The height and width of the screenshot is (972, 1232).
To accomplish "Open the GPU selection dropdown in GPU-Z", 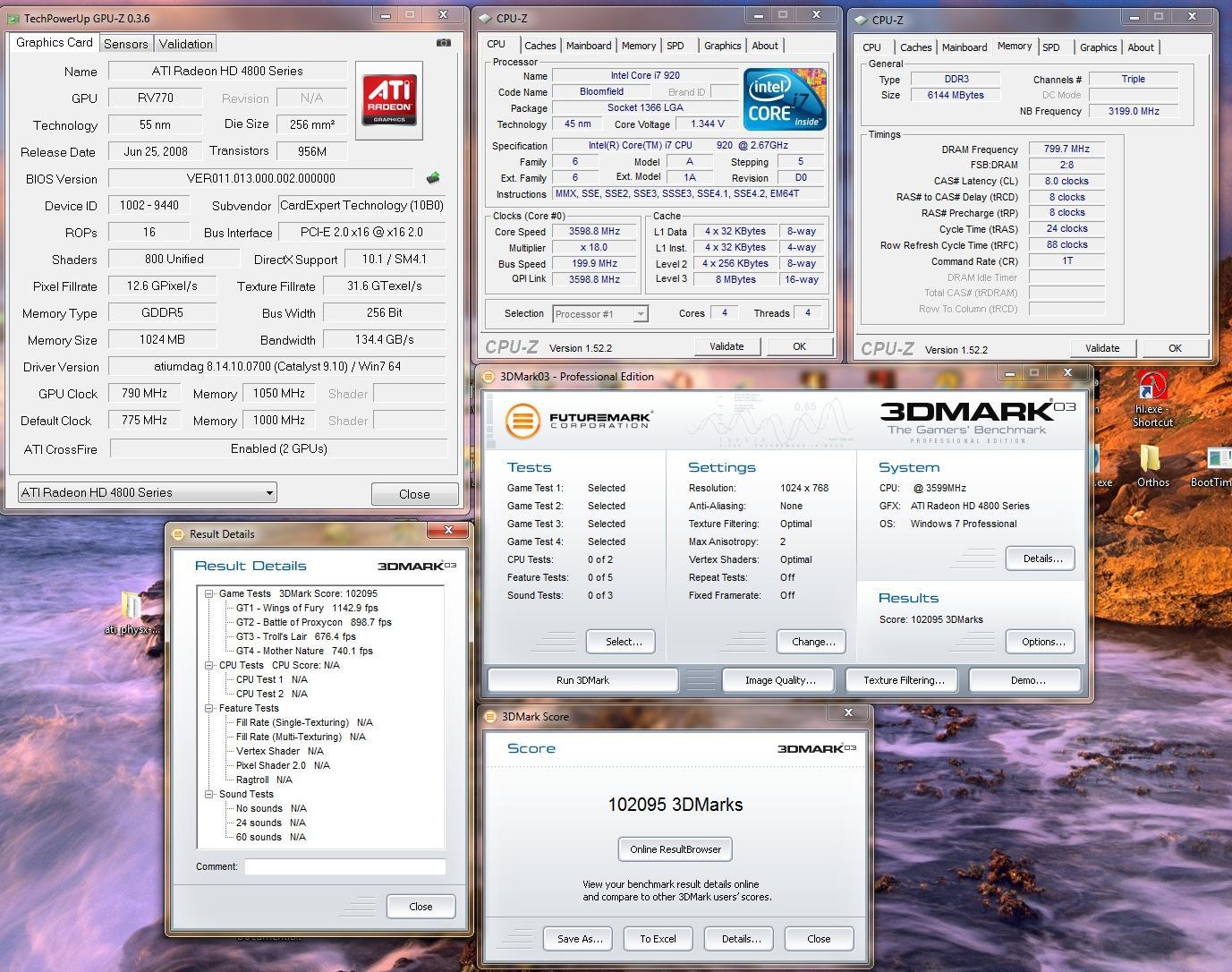I will pyautogui.click(x=148, y=492).
